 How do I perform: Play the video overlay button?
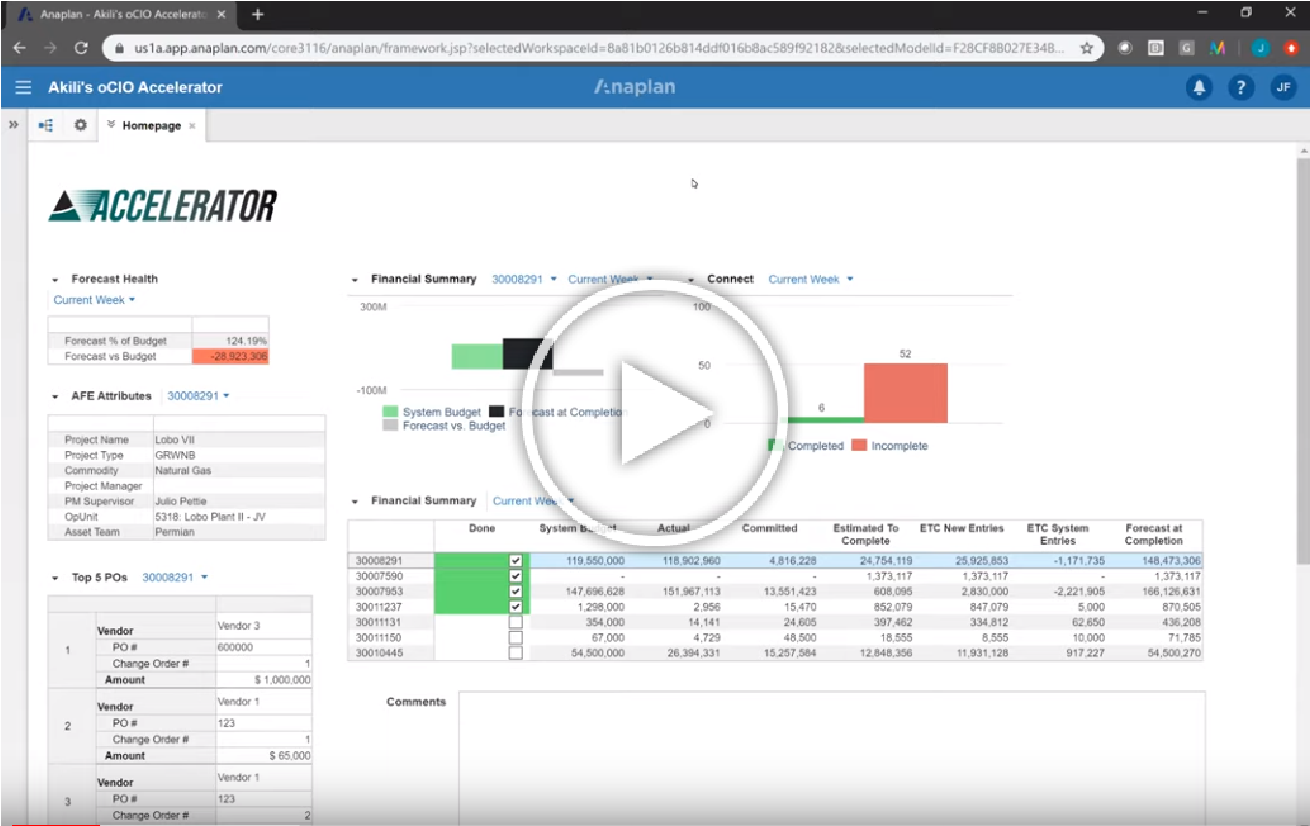click(x=655, y=413)
